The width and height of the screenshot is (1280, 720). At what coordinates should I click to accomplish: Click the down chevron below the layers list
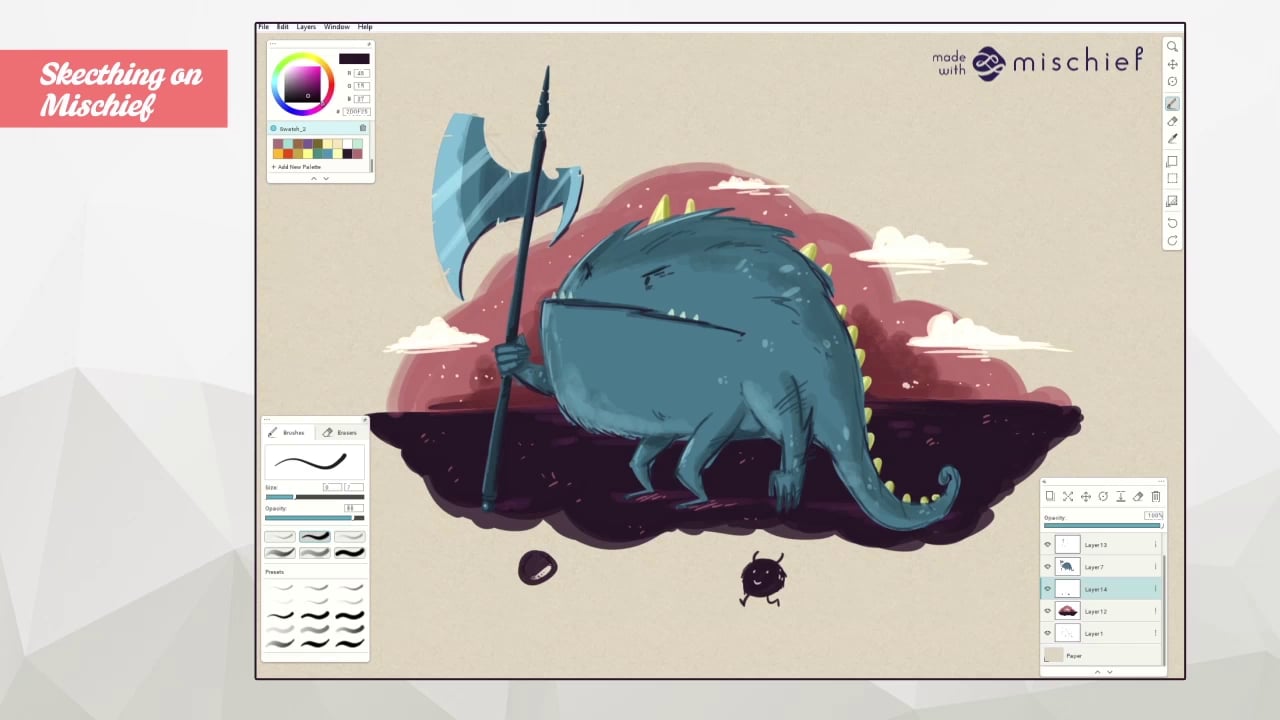coord(1108,671)
